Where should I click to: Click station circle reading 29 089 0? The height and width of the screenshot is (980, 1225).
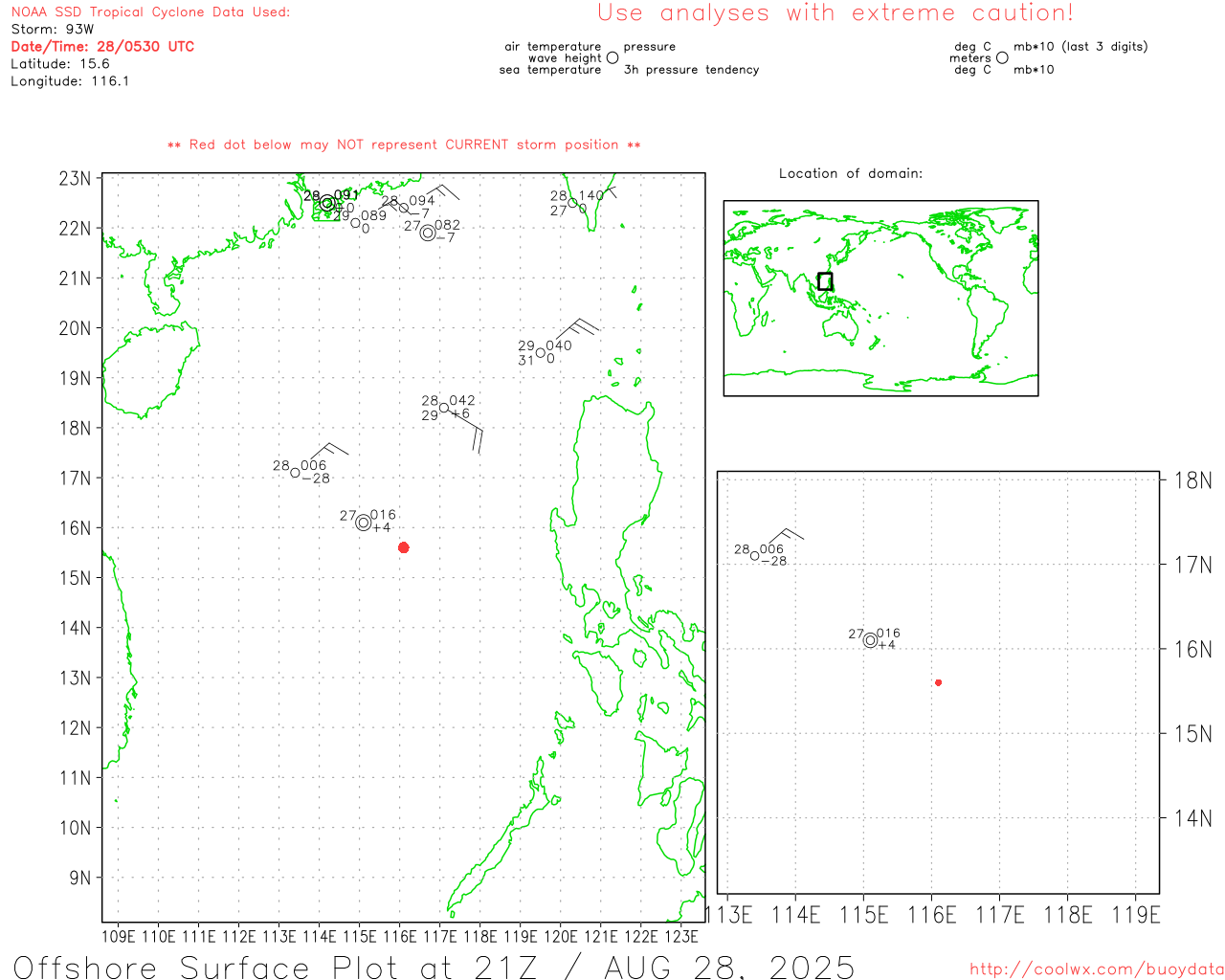tap(355, 223)
